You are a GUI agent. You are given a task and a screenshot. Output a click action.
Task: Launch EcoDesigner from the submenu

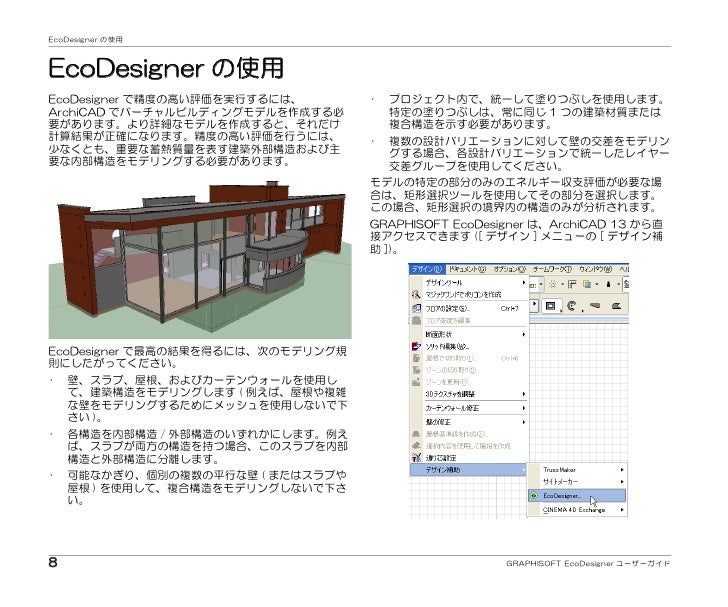578,496
